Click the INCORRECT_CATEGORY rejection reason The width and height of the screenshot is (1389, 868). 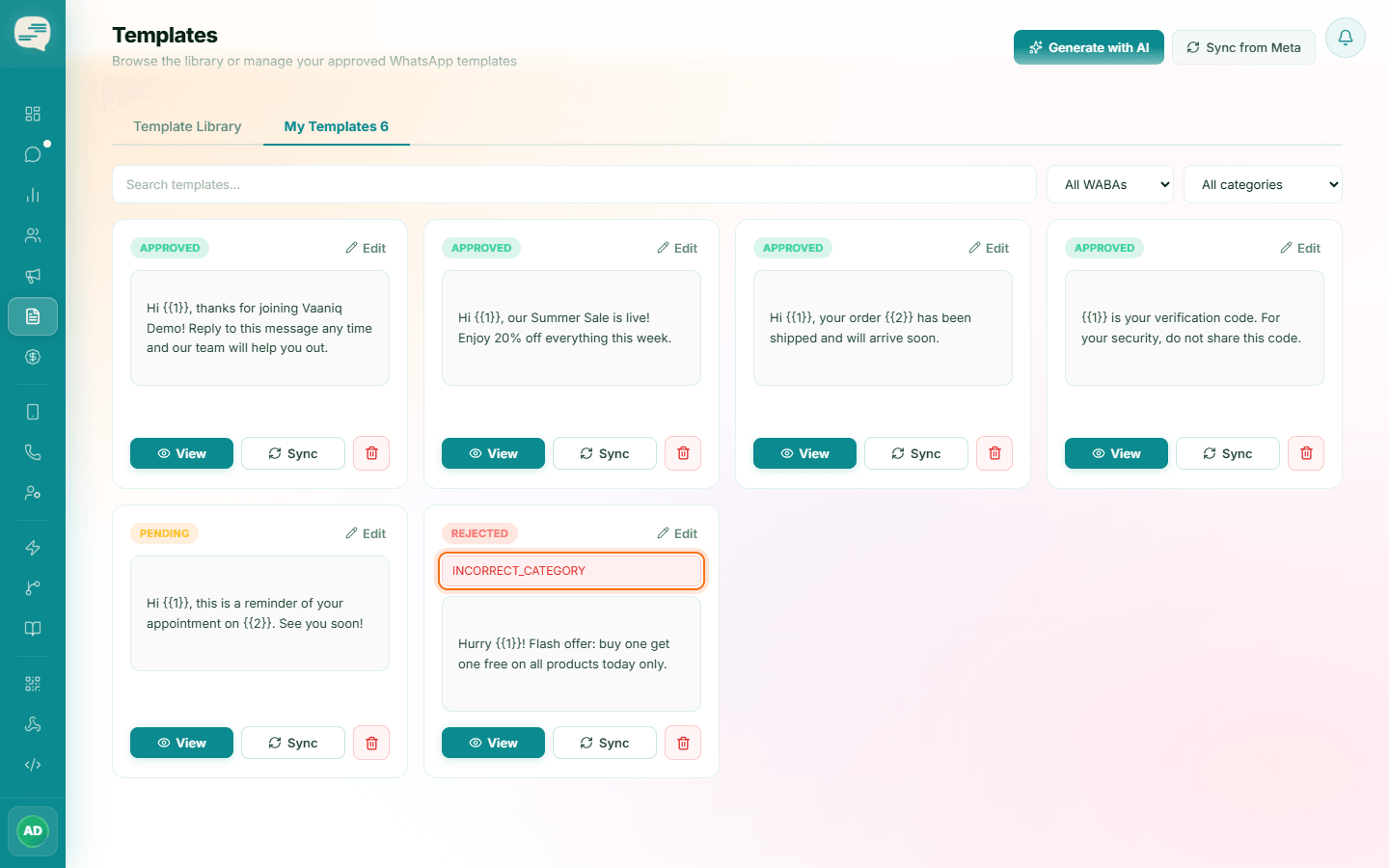pos(571,571)
